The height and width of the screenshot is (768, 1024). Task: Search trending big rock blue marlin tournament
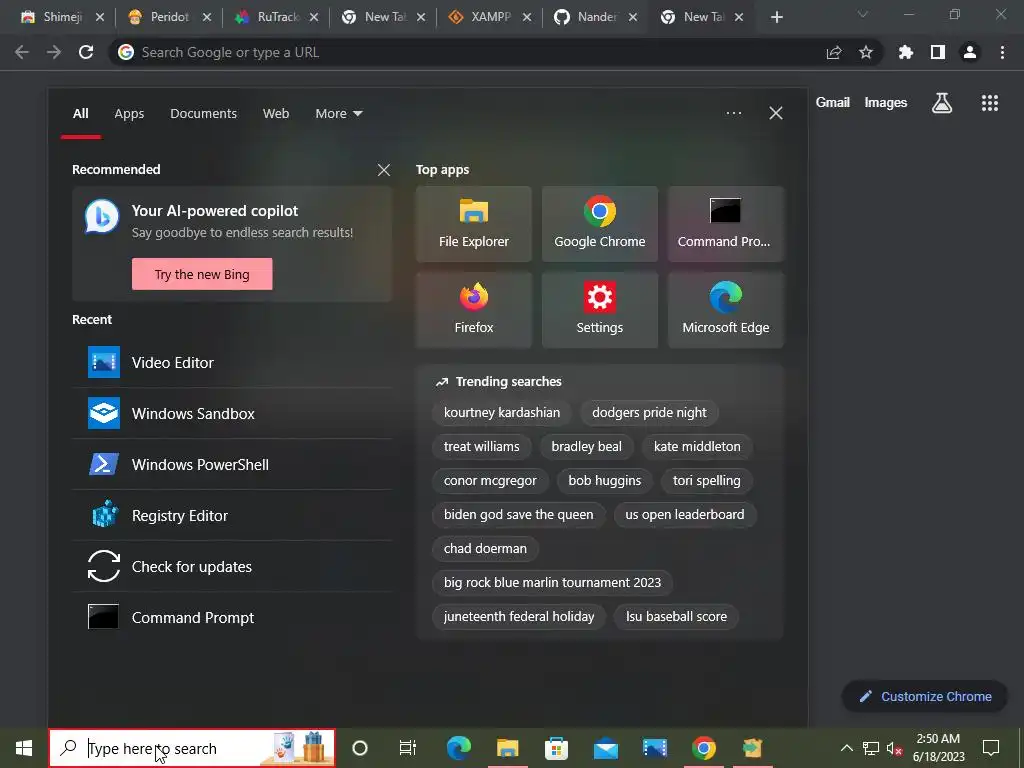(552, 583)
